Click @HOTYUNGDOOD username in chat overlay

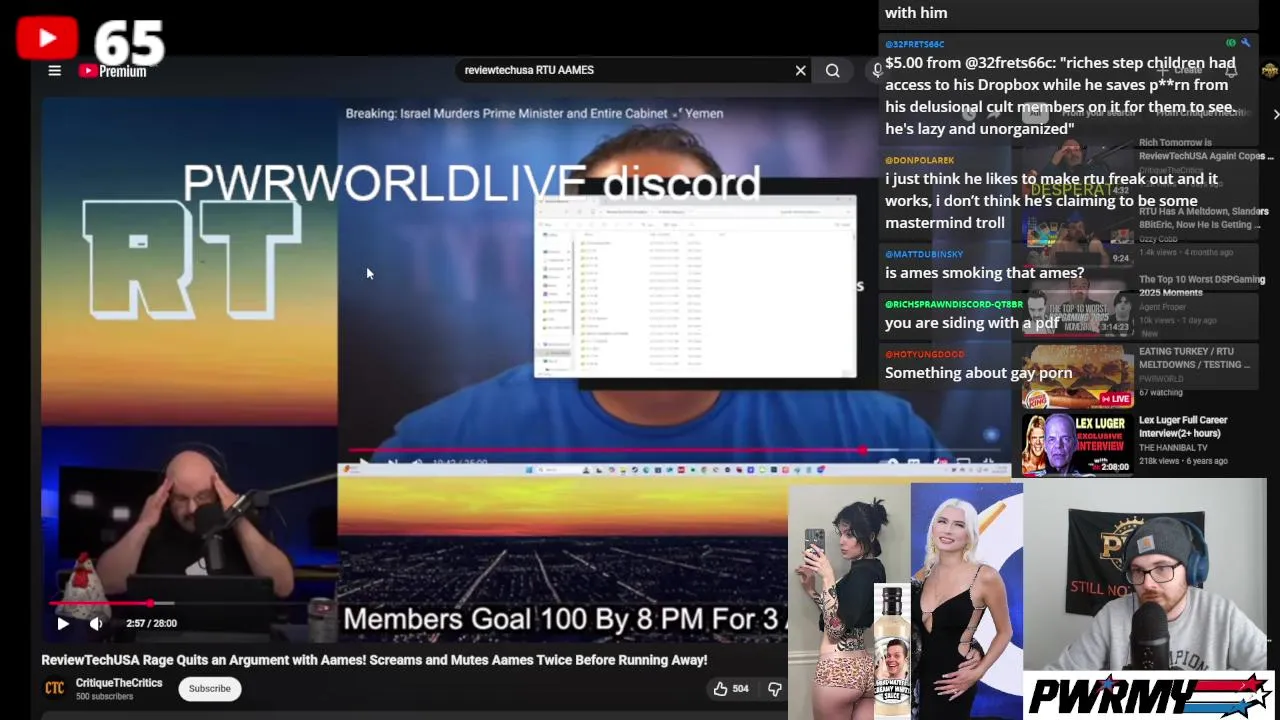pyautogui.click(x=924, y=354)
